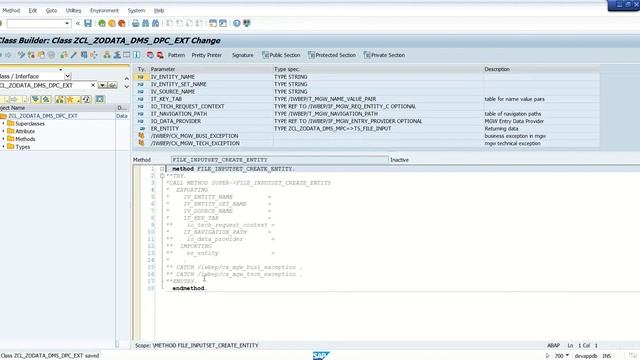Click the Print icon in standard toolbar
The width and height of the screenshot is (640, 360).
[x=136, y=23]
